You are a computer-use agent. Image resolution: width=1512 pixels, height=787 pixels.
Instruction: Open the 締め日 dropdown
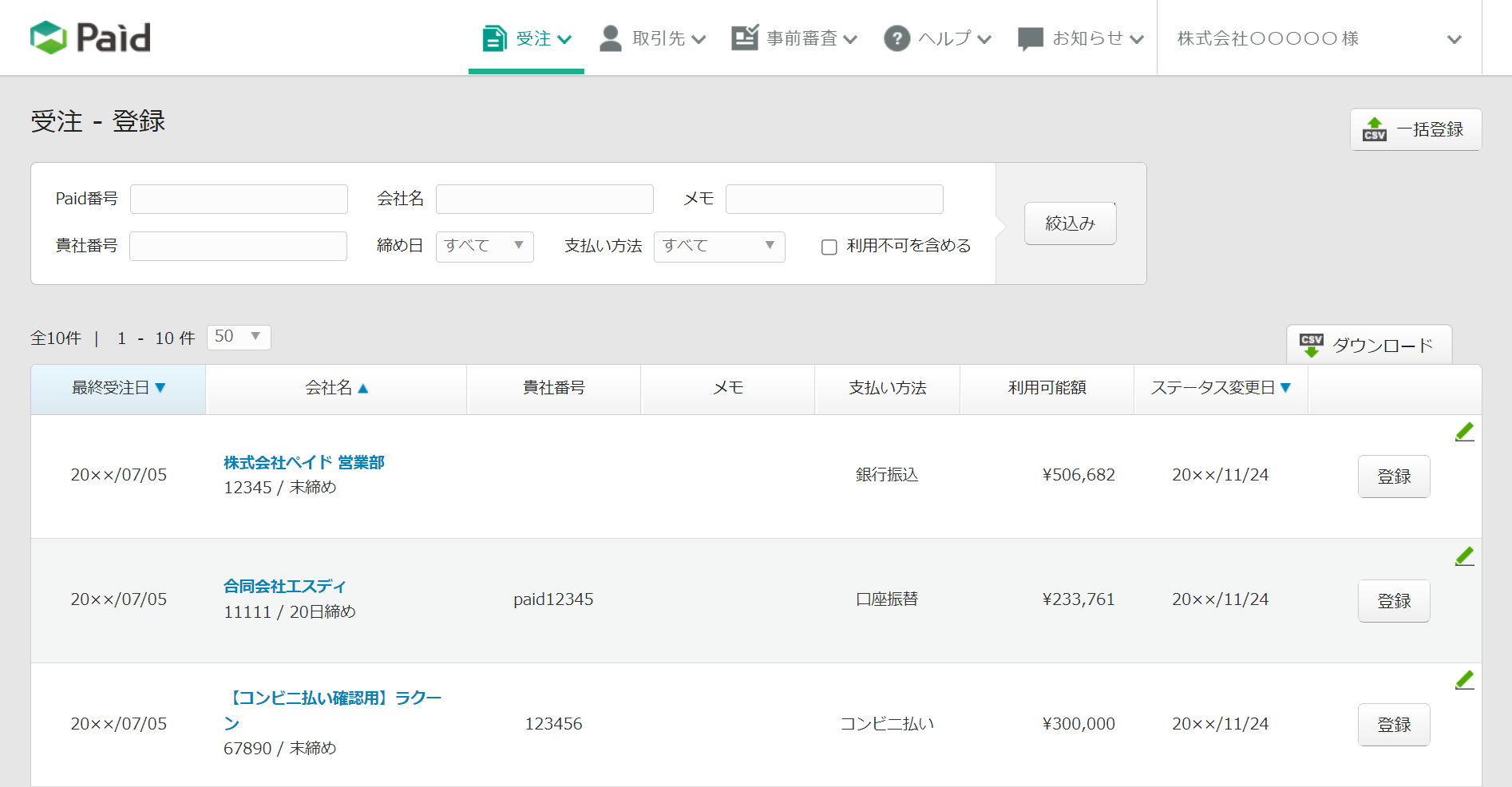click(x=485, y=246)
